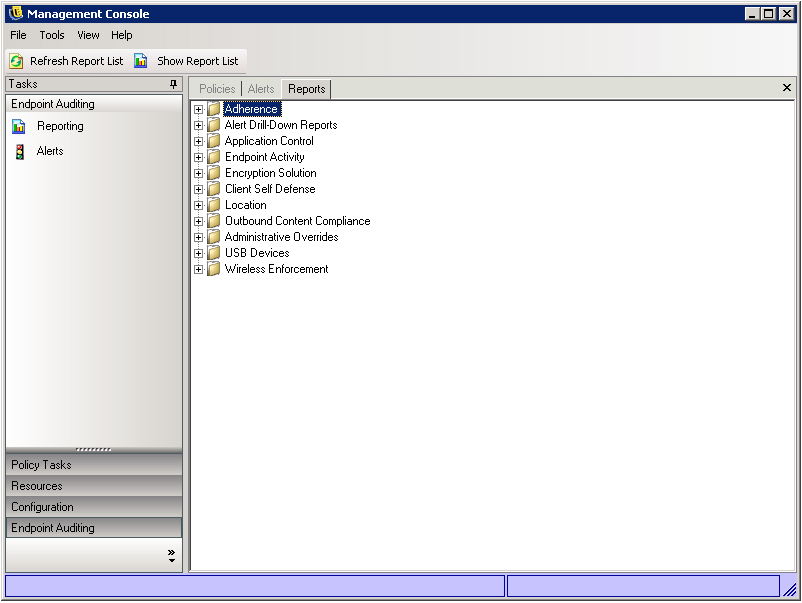
Task: Open the Configuration section
Action: [94, 507]
